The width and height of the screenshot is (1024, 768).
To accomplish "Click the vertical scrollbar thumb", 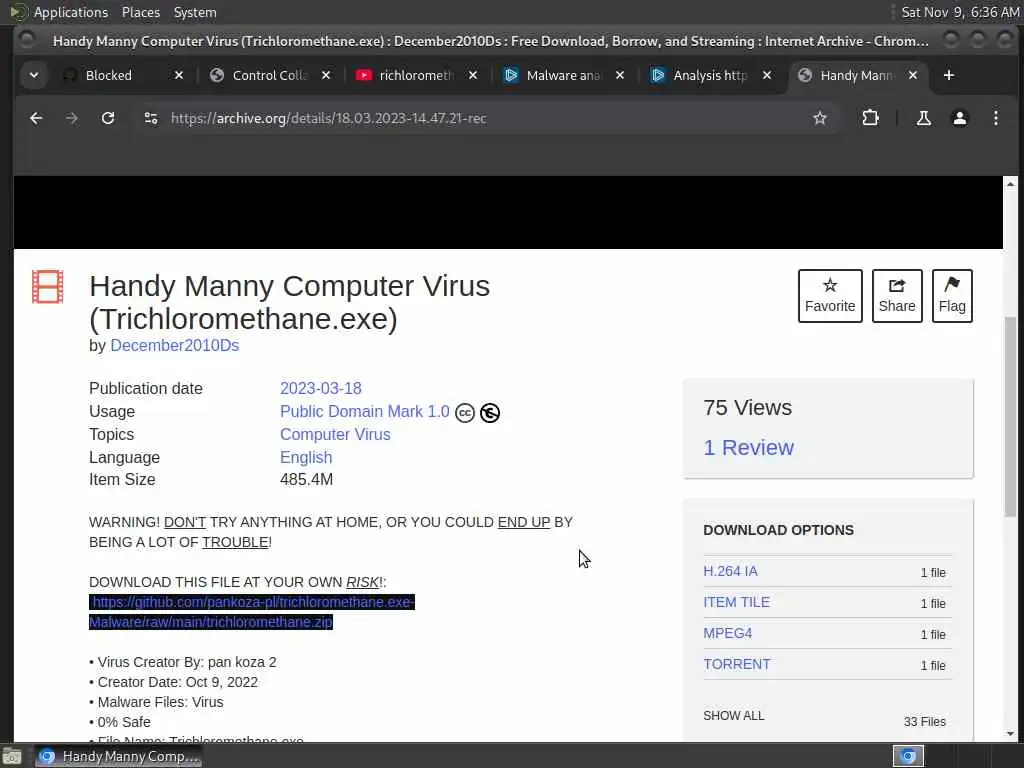I will (1010, 416).
